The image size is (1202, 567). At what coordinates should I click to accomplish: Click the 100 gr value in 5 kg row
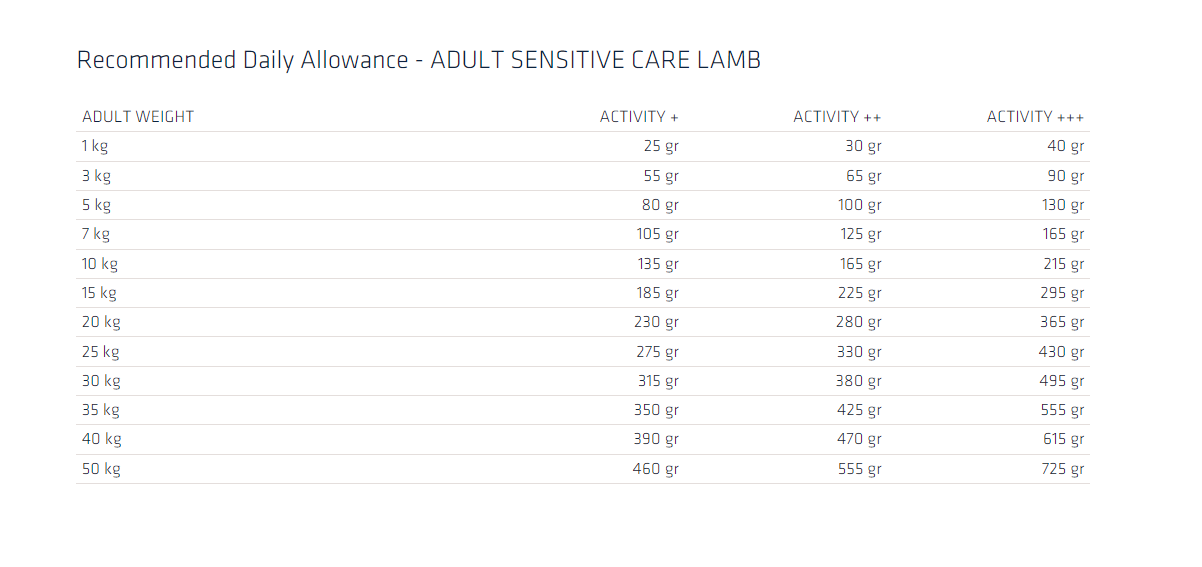click(x=860, y=205)
